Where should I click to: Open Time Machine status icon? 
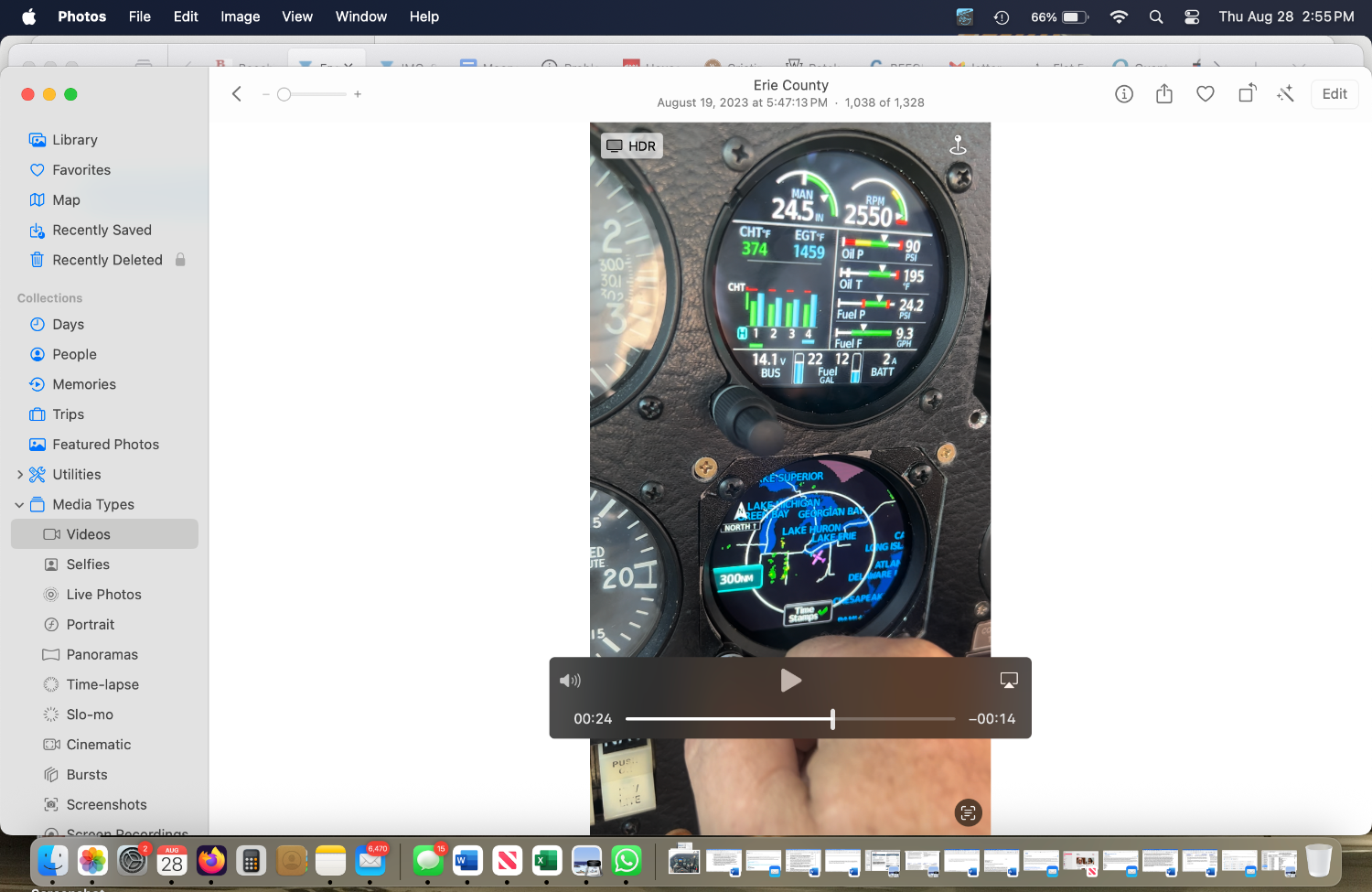(1002, 16)
